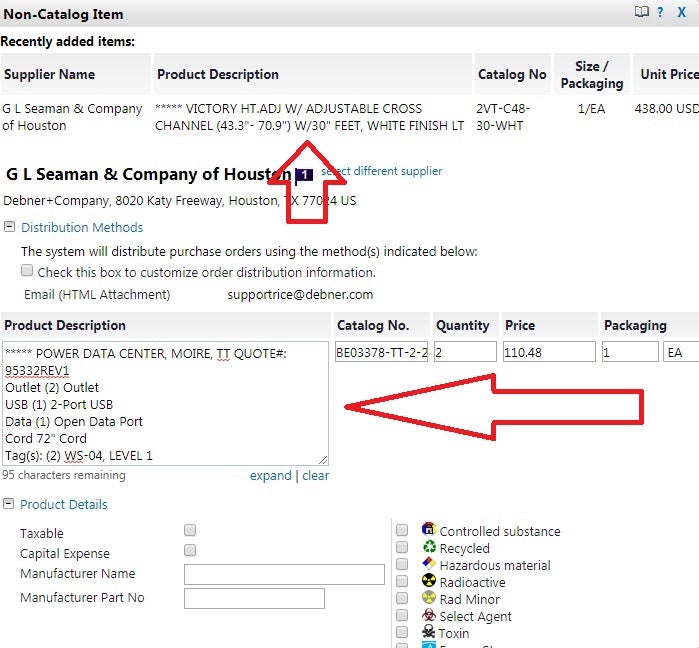The image size is (699, 648).
Task: Click the Size / Packaging column header
Action: pyautogui.click(x=592, y=74)
